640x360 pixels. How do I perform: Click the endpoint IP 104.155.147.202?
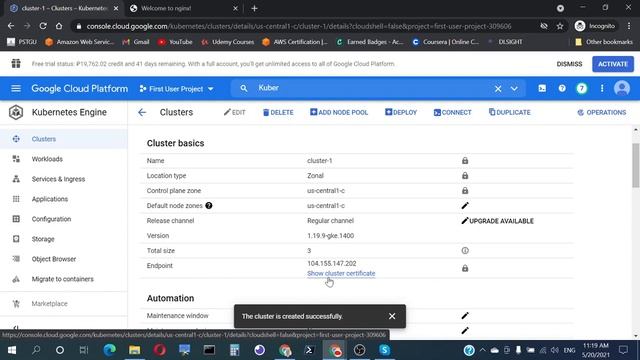coord(331,264)
